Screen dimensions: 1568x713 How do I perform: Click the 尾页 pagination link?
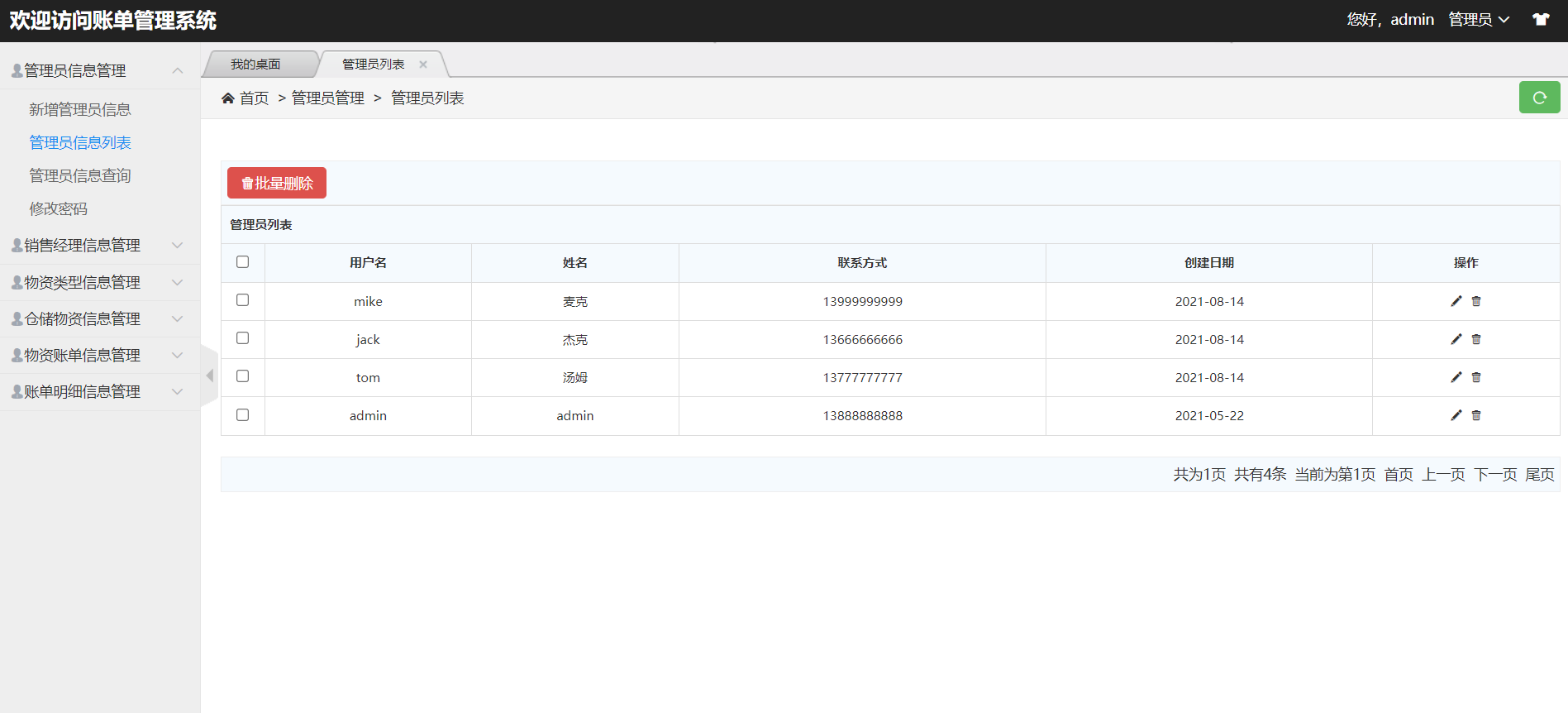point(1540,474)
